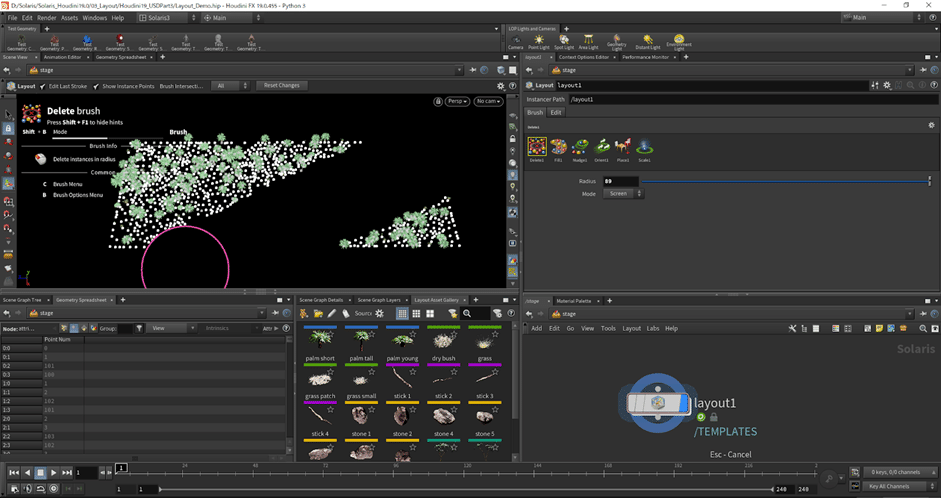Open the Render menu
941x498 pixels.
46,18
